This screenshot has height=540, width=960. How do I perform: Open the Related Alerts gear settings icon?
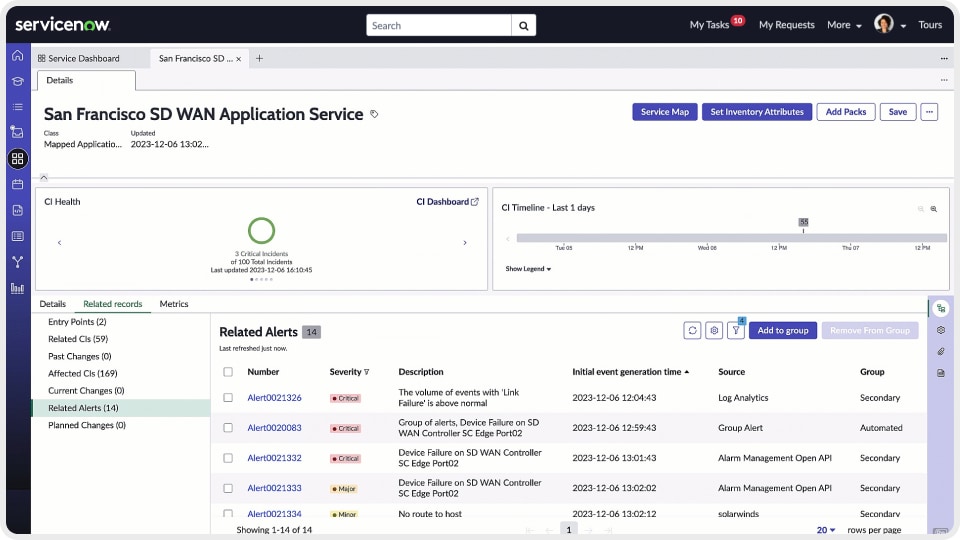coord(714,330)
